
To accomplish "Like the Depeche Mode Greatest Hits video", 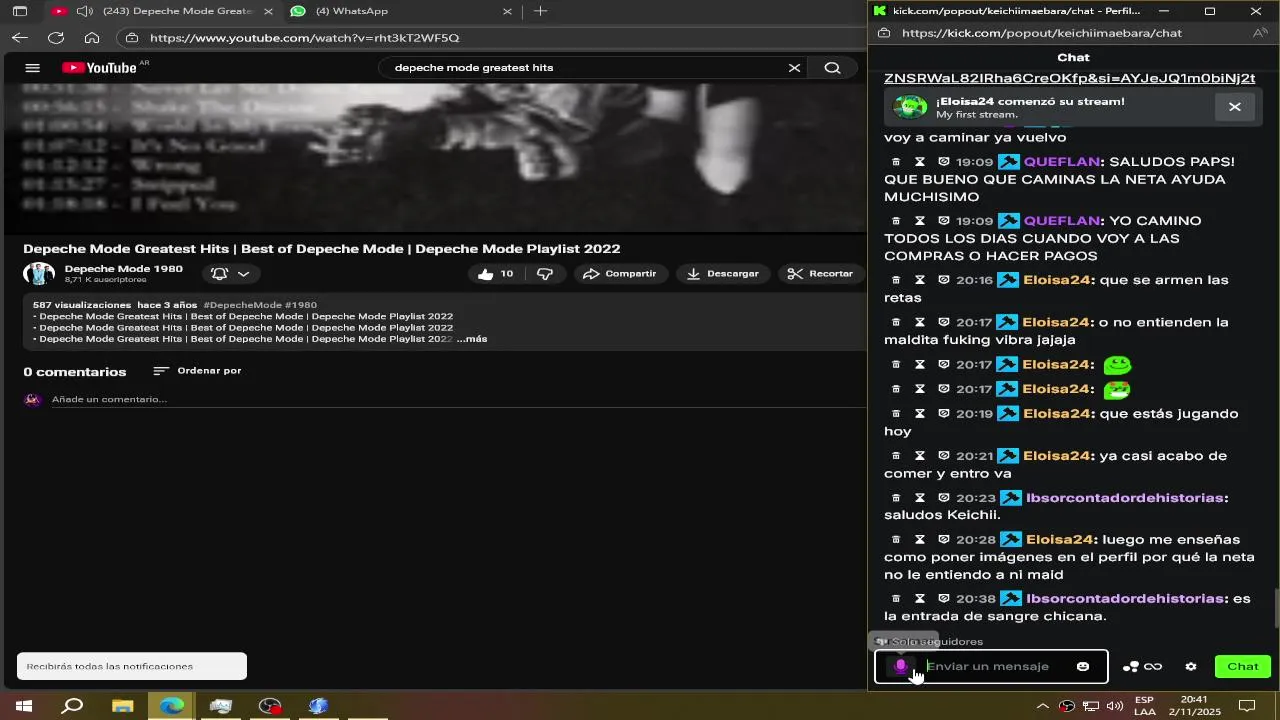I will [498, 274].
